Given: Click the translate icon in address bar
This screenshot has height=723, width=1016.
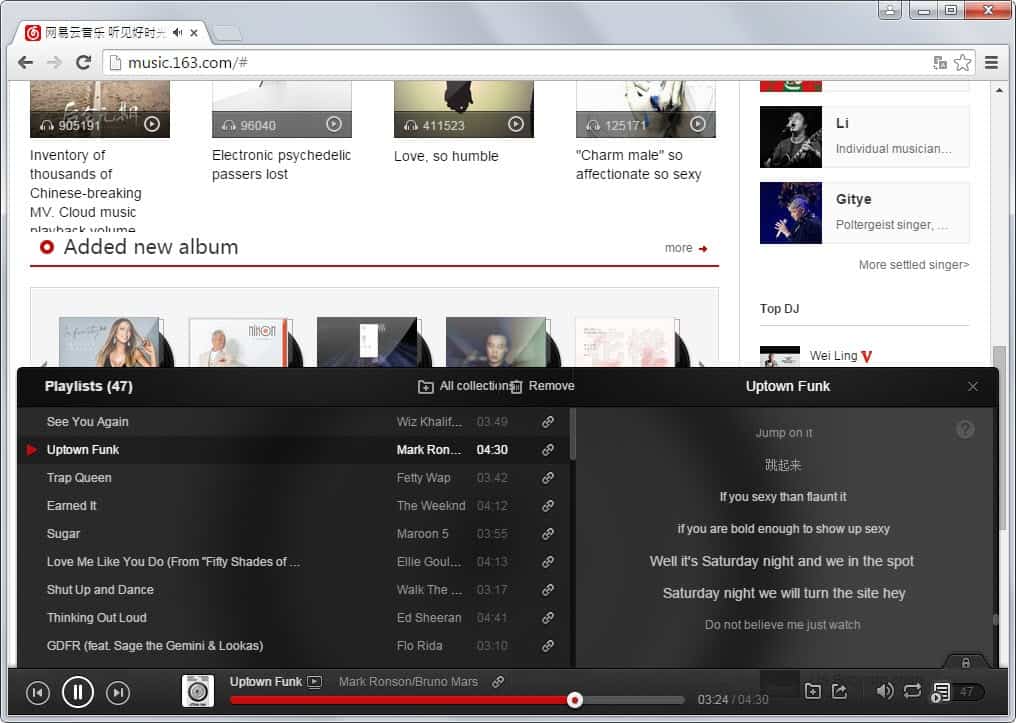Looking at the screenshot, I should (940, 63).
